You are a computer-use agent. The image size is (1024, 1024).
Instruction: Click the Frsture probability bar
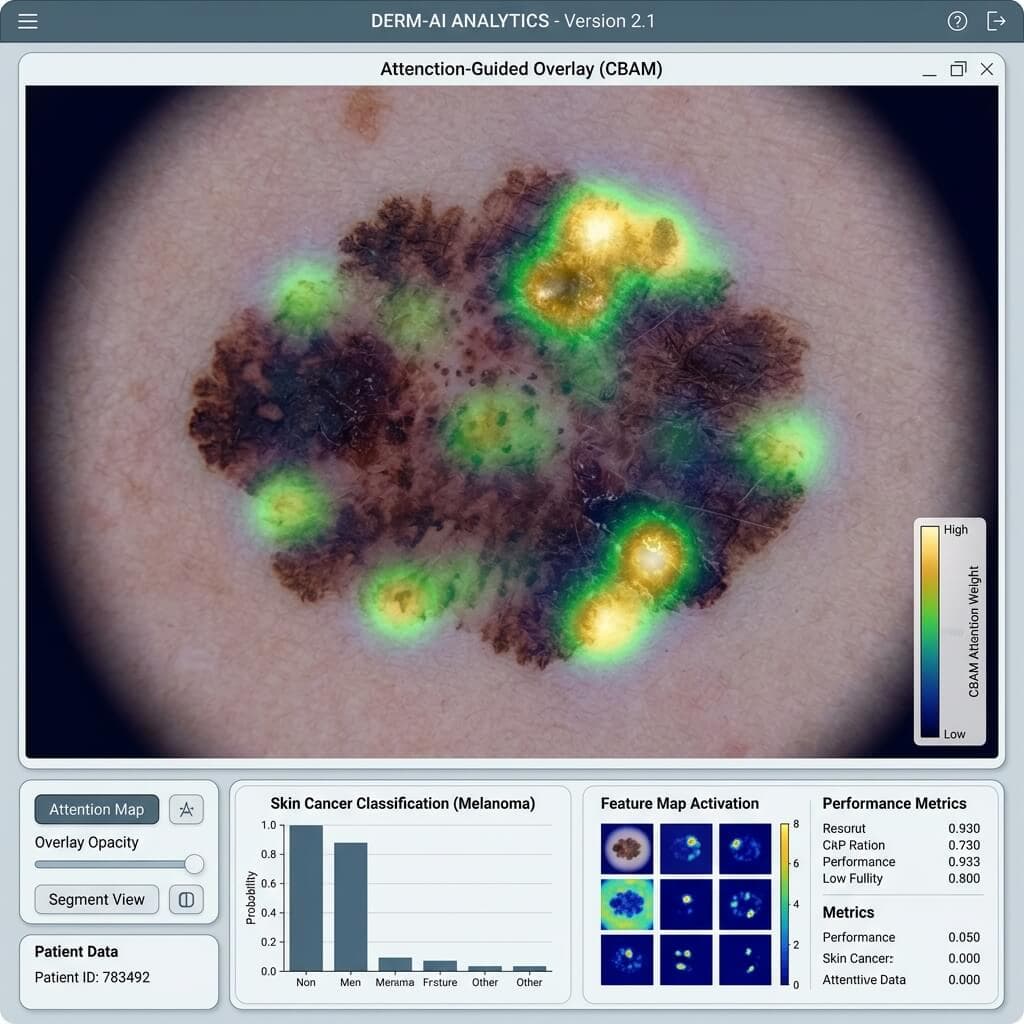(440, 966)
